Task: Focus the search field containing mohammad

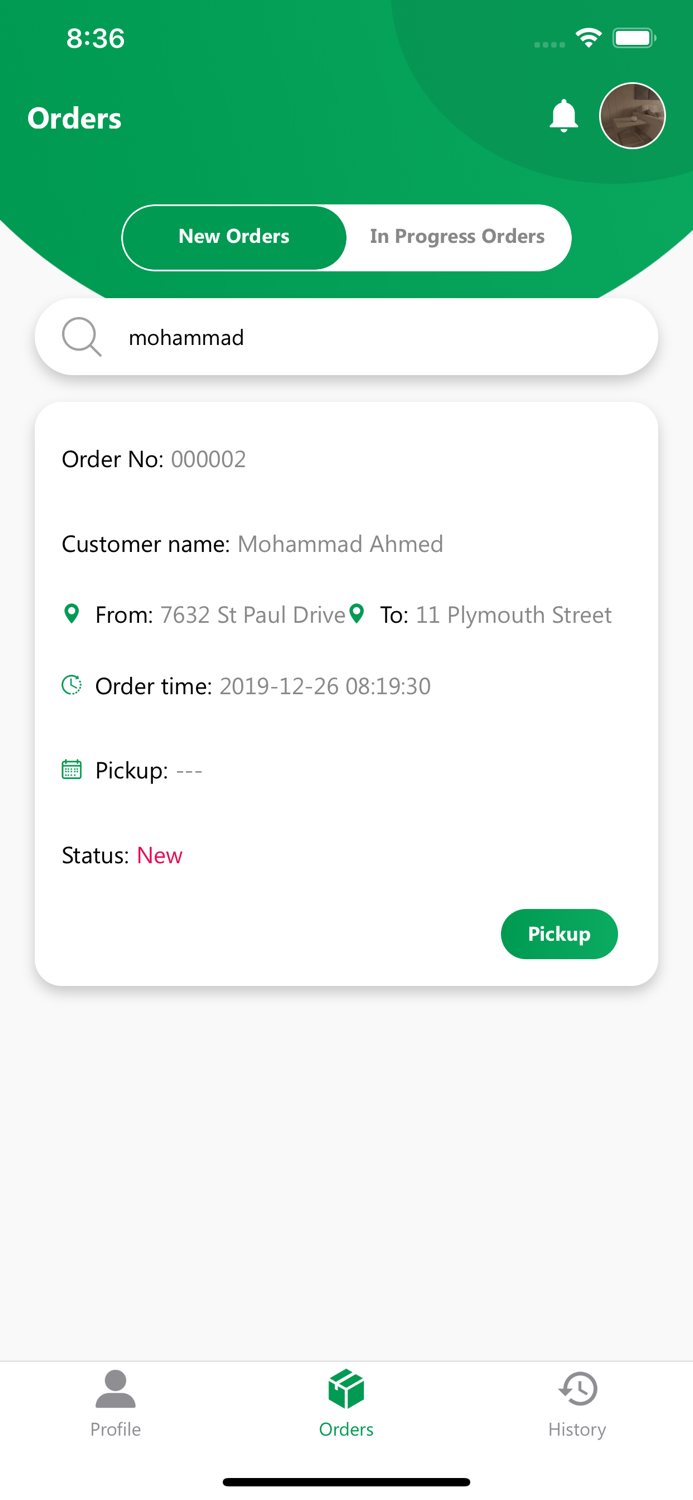Action: (380, 337)
